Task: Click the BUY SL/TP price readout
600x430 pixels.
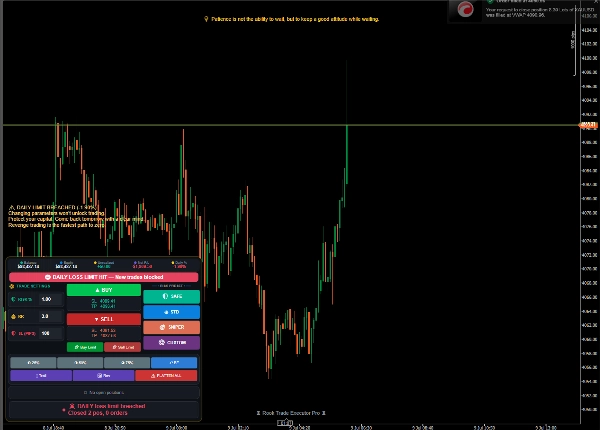Action: tap(104, 304)
